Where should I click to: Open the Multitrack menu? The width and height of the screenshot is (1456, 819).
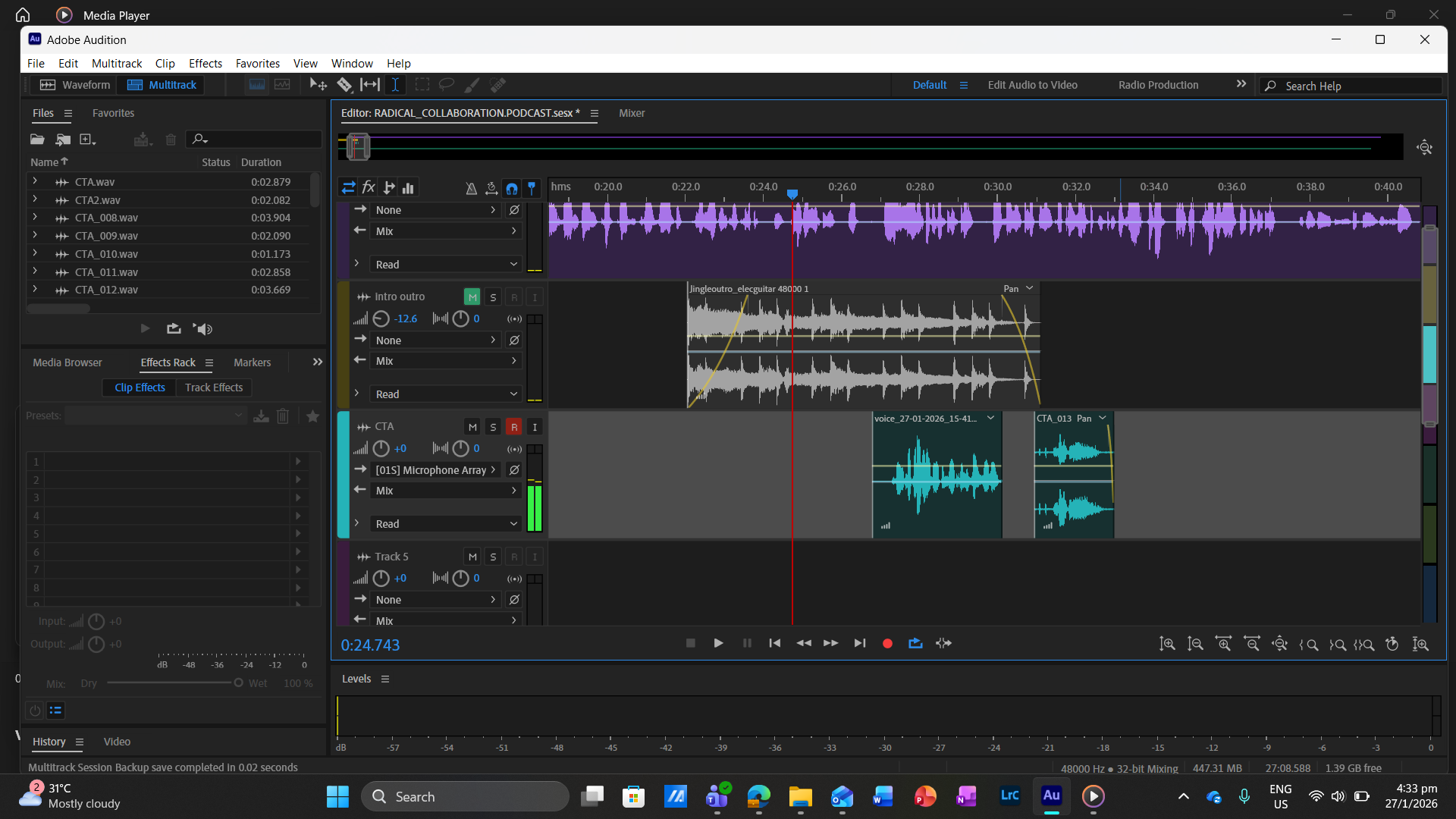click(117, 64)
